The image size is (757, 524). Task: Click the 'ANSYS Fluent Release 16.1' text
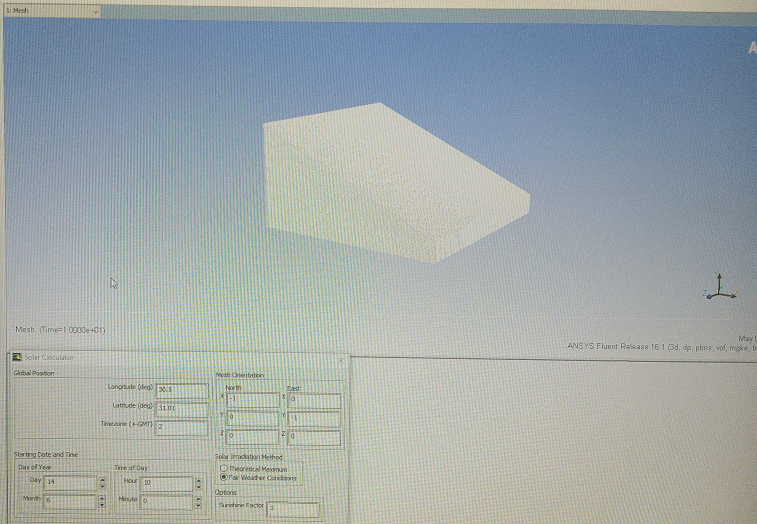[616, 346]
